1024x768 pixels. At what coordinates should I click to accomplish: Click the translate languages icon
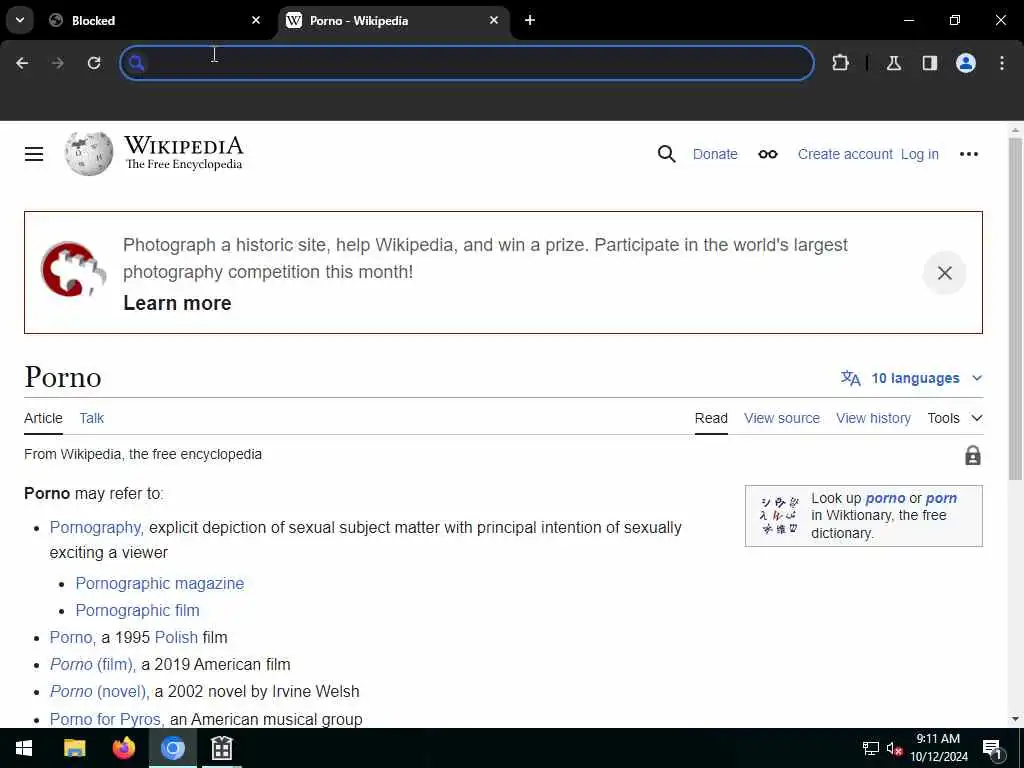pyautogui.click(x=850, y=378)
